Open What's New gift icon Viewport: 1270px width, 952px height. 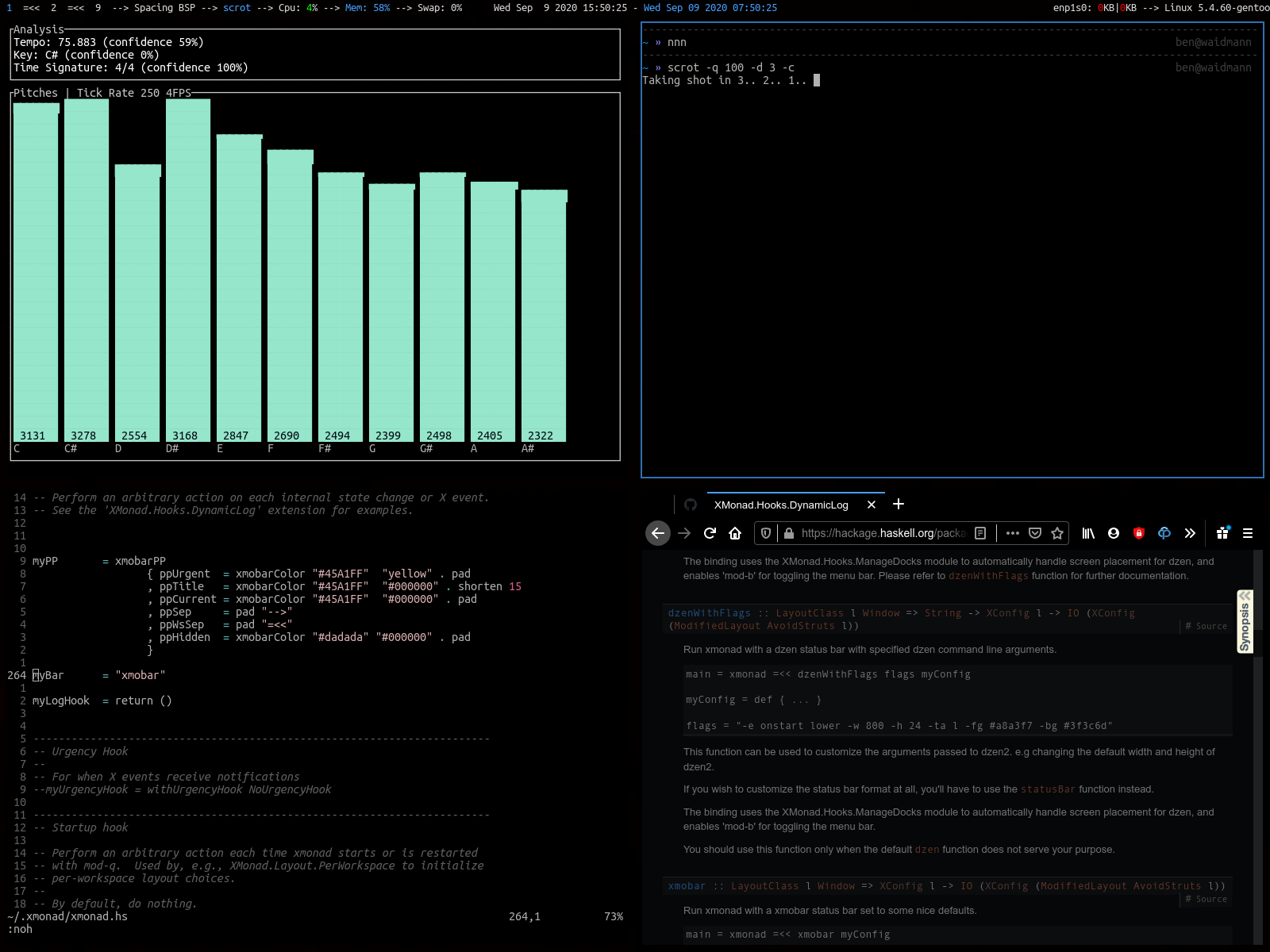(1222, 533)
